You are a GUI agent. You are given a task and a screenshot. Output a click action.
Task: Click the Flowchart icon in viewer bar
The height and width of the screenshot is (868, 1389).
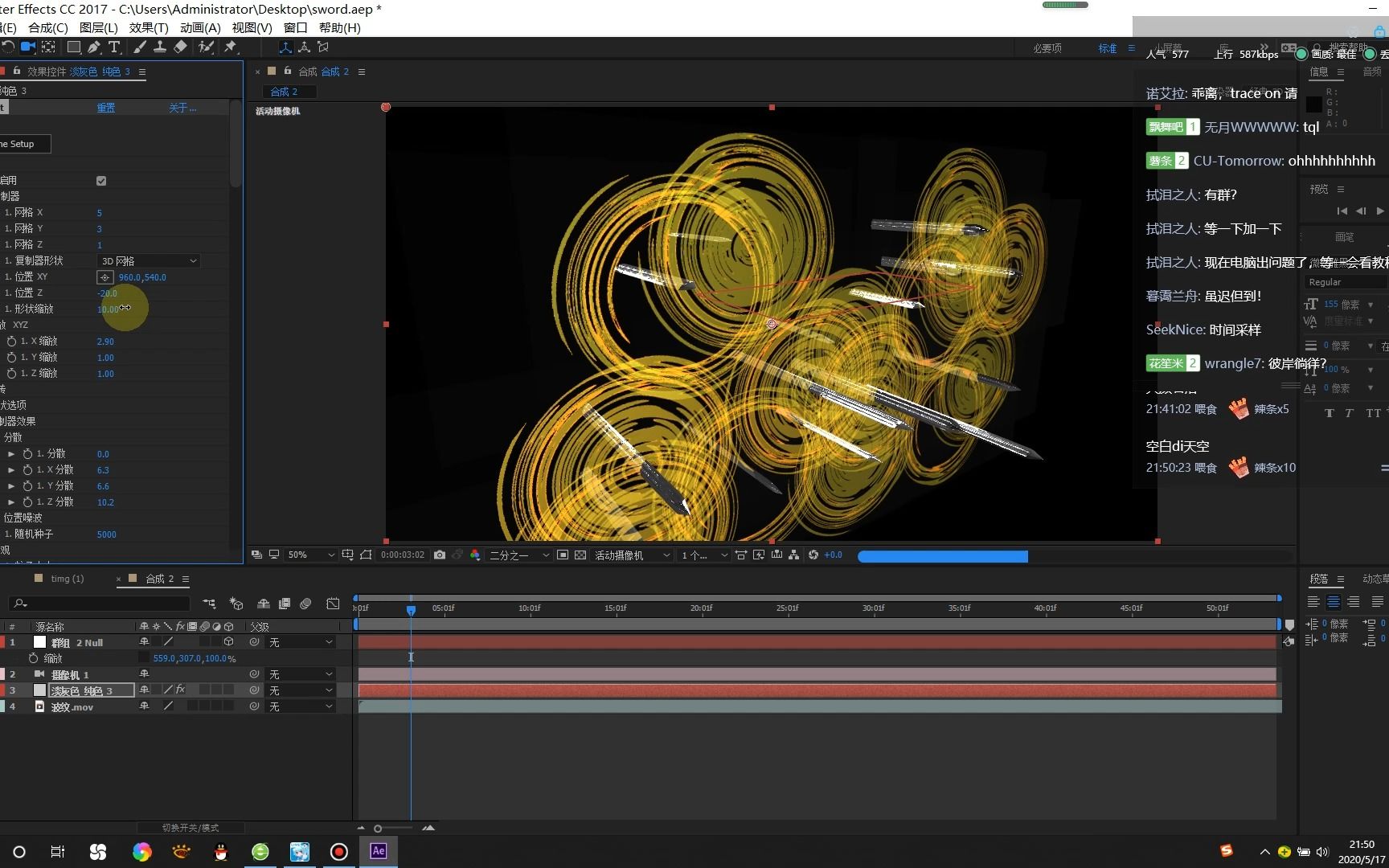pyautogui.click(x=794, y=555)
